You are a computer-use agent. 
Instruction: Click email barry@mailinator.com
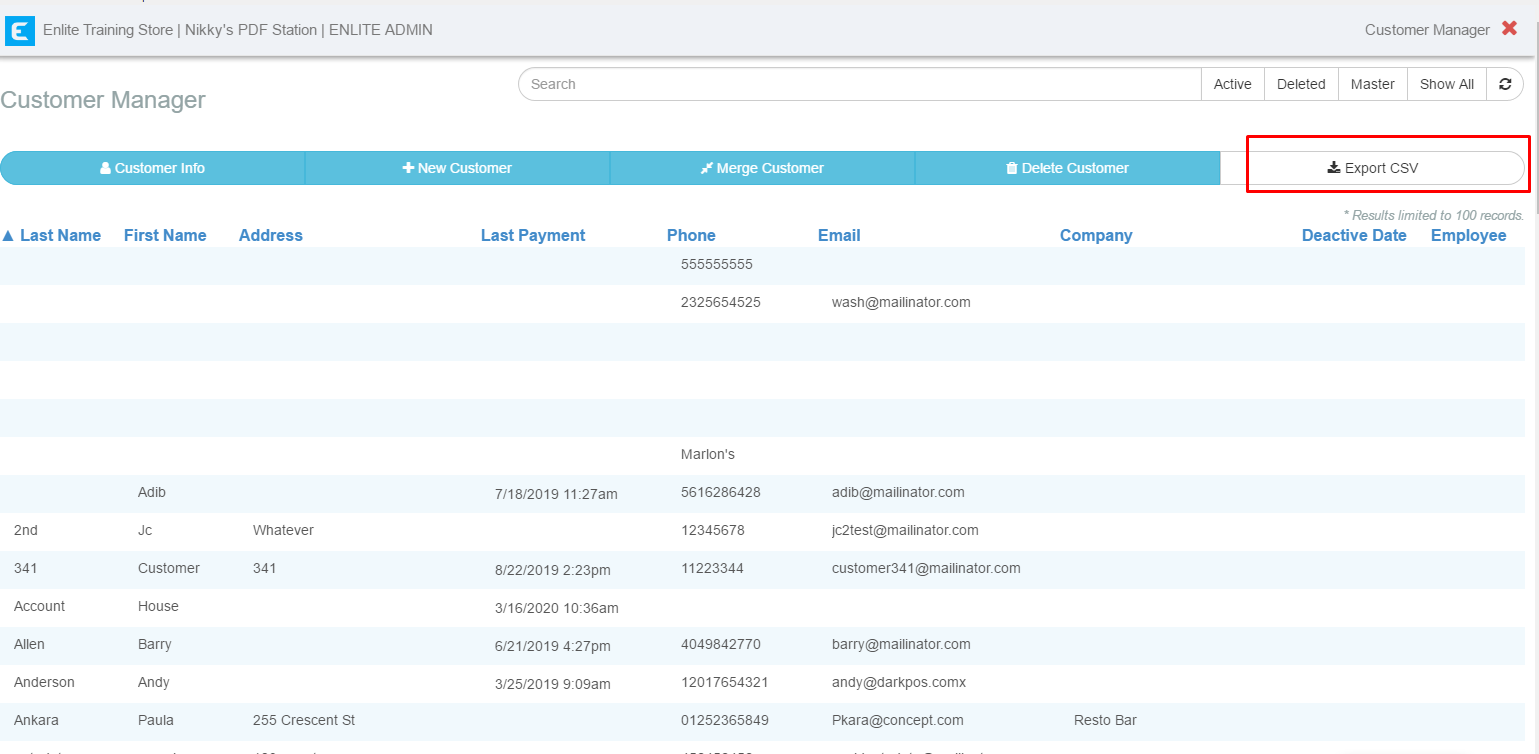[901, 644]
